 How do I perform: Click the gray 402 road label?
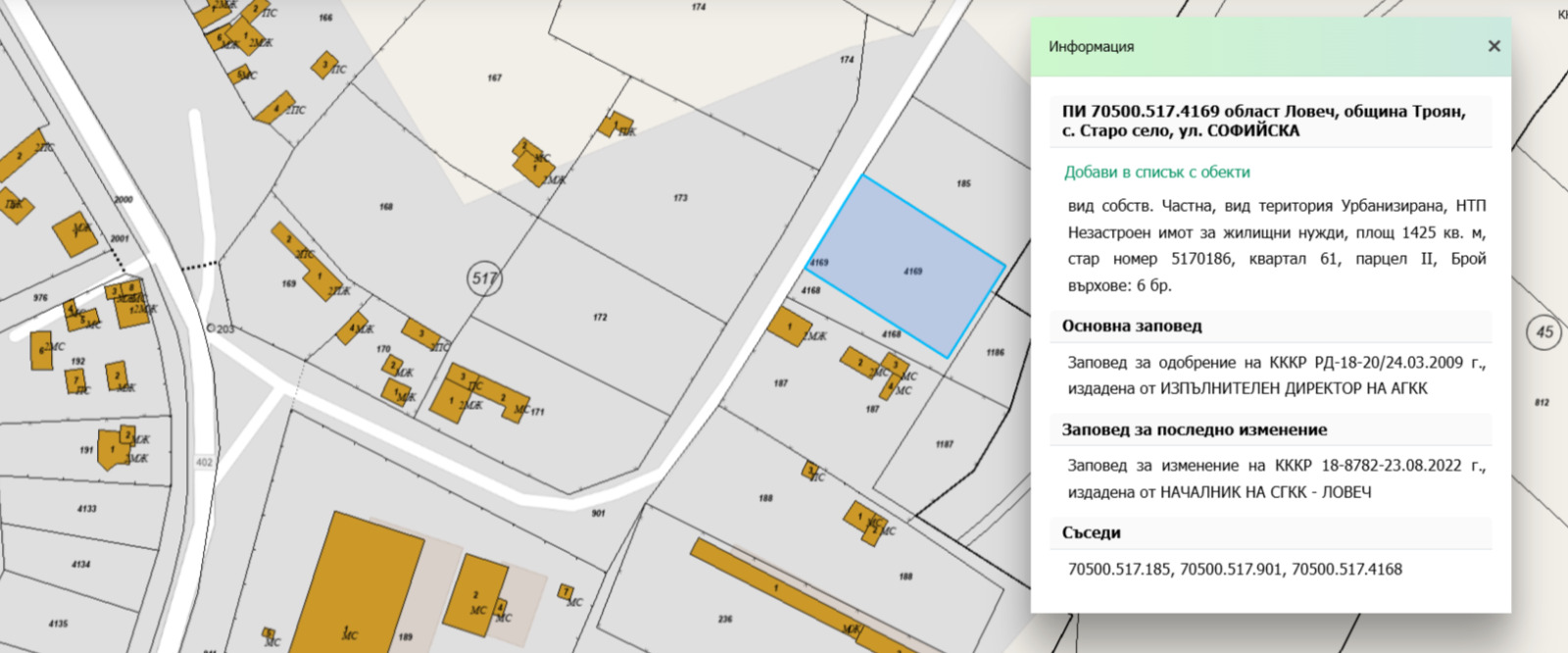[204, 463]
